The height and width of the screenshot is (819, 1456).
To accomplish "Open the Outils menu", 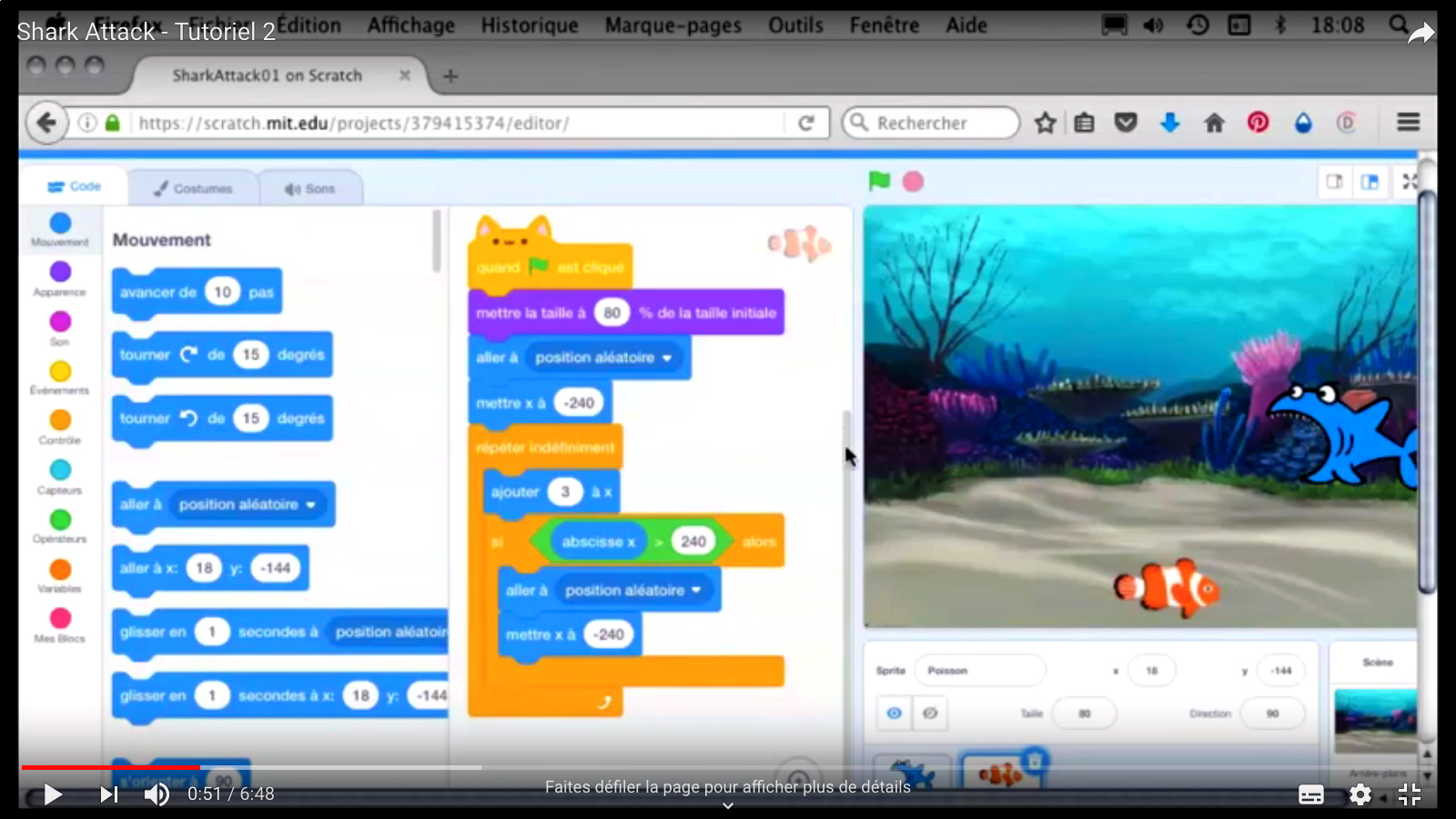I will [x=795, y=25].
